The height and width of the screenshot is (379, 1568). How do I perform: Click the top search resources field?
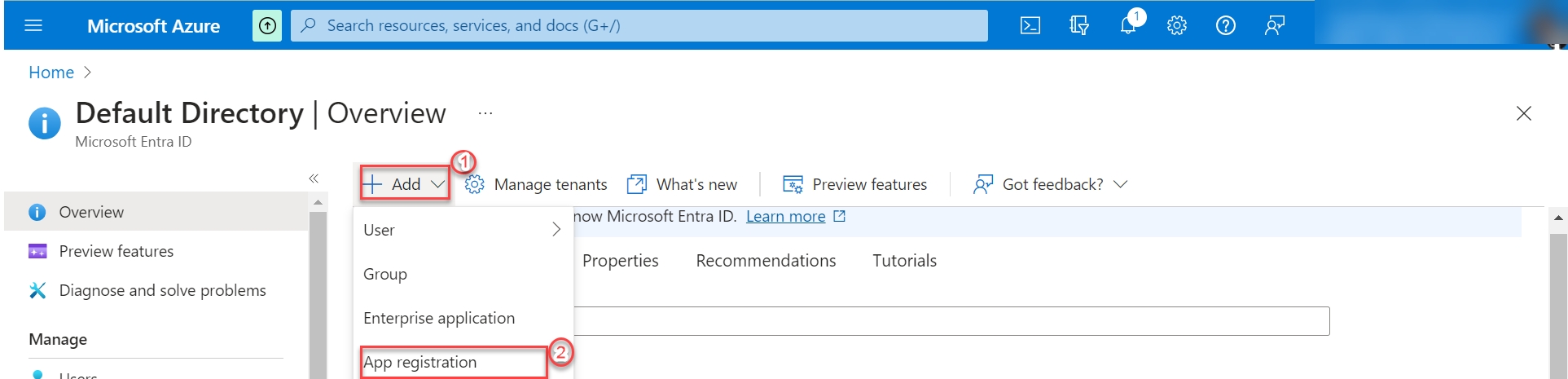(x=639, y=25)
